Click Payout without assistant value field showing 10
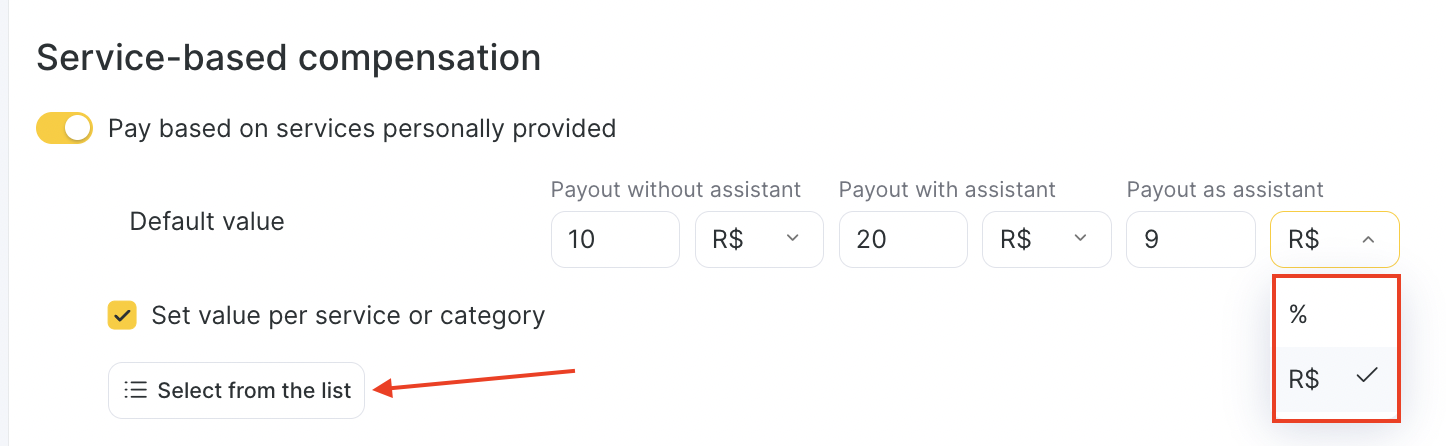This screenshot has height=446, width=1446. 615,239
